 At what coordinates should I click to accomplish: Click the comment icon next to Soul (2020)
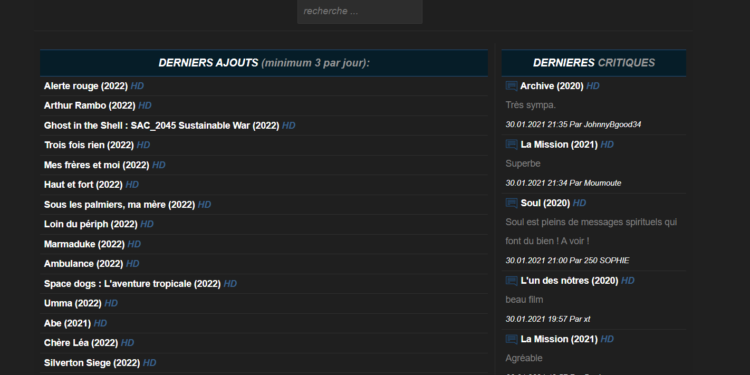[511, 203]
